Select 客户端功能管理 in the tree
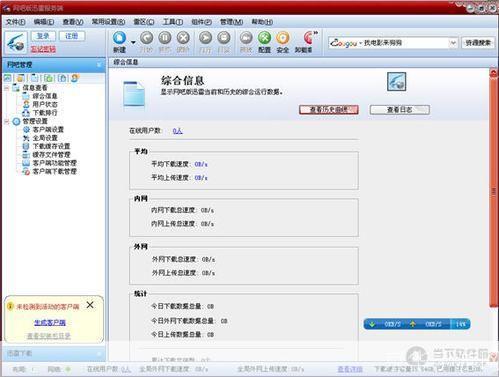499x377 pixels. (x=54, y=163)
